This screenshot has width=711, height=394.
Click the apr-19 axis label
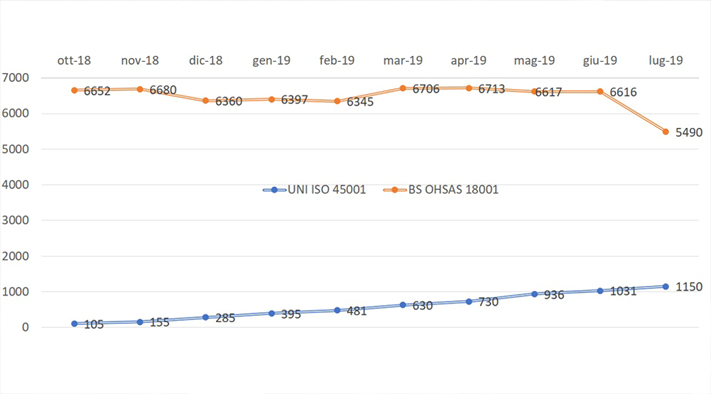(468, 61)
